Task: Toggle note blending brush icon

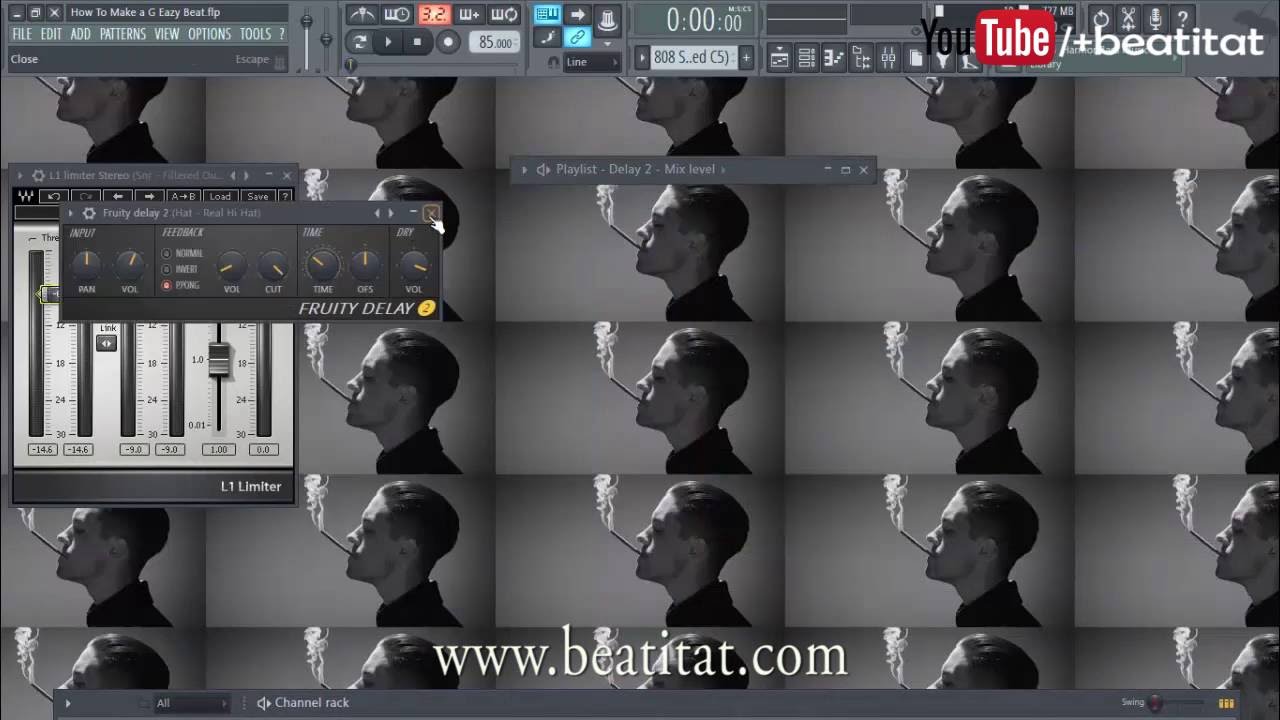Action: click(x=547, y=38)
